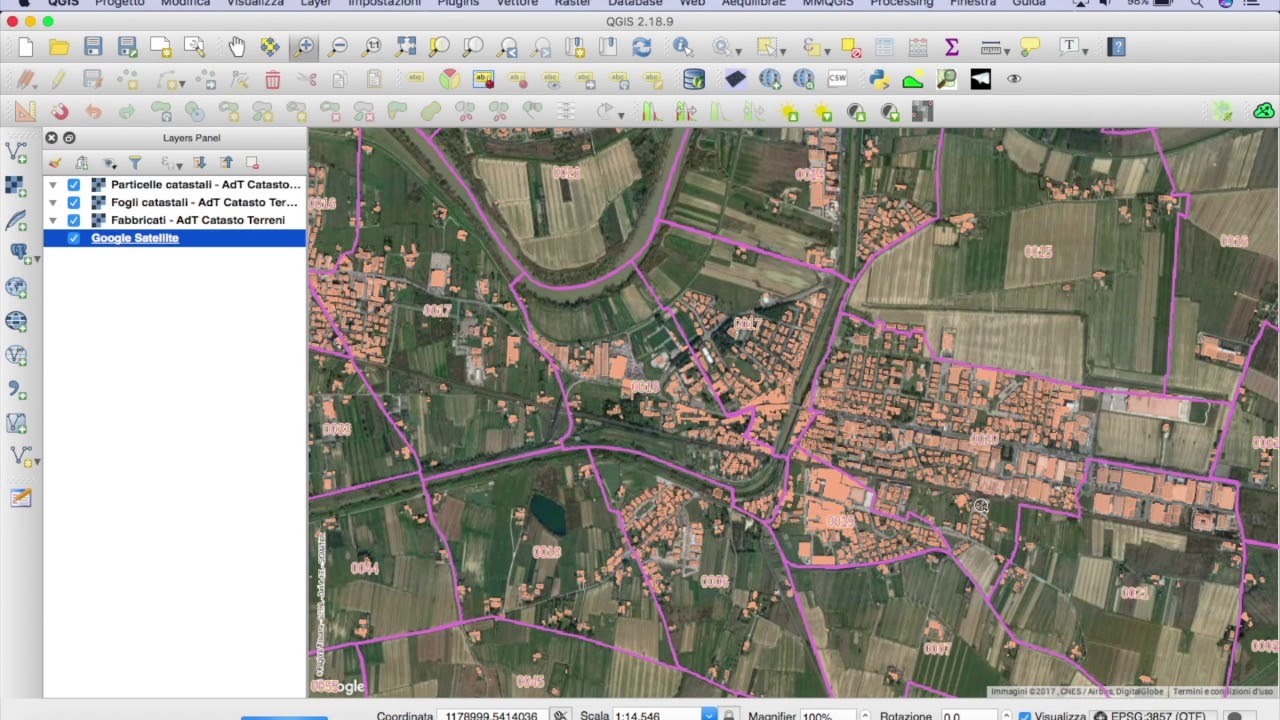Open the Plugins menu
Screen dimensions: 1280x720
[x=458, y=4]
